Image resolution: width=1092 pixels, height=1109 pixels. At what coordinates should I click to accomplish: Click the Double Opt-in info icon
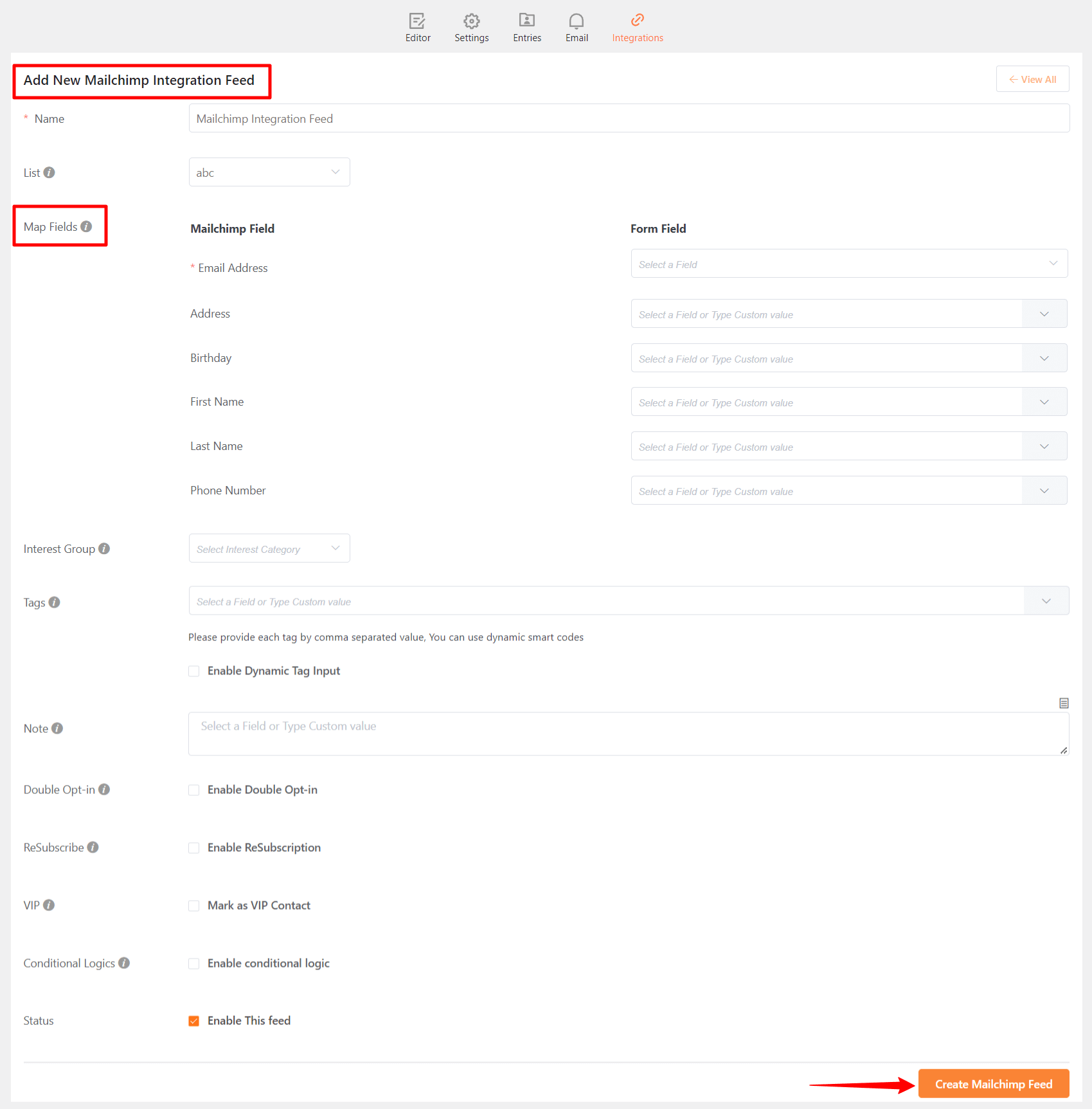click(104, 789)
